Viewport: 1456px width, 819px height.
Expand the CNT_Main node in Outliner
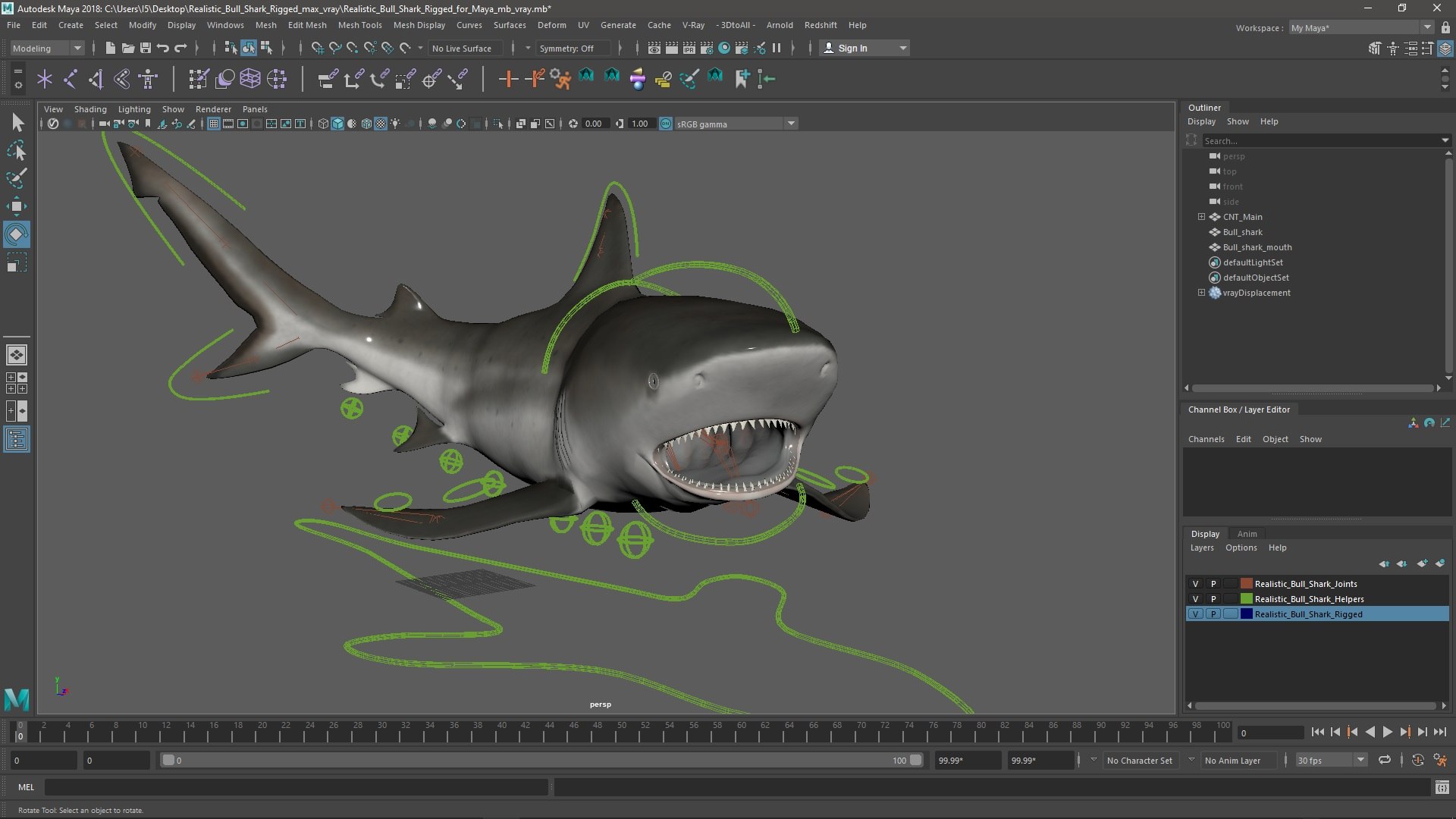[x=1201, y=217]
